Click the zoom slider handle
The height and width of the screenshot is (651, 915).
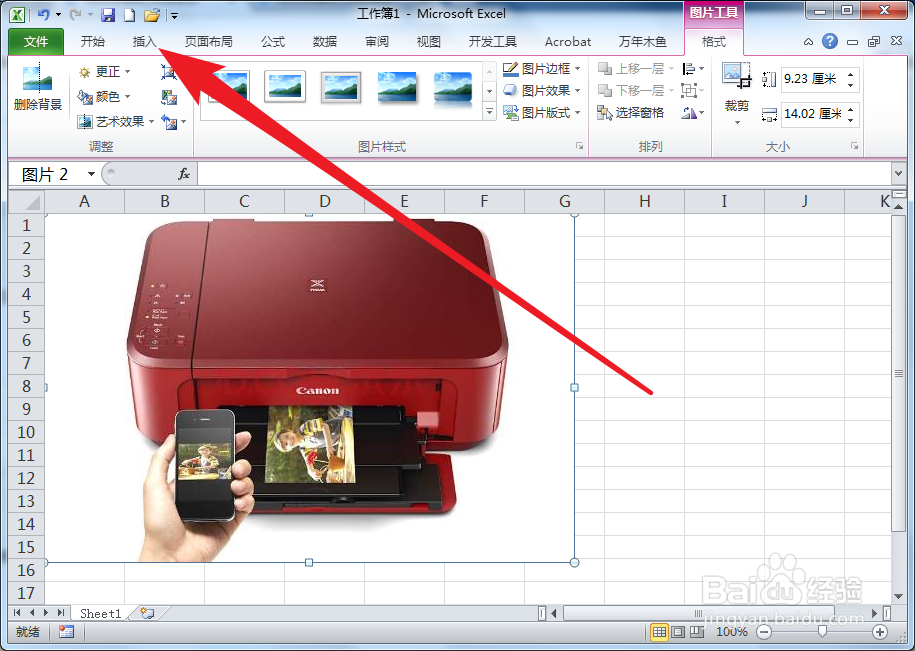pos(822,631)
